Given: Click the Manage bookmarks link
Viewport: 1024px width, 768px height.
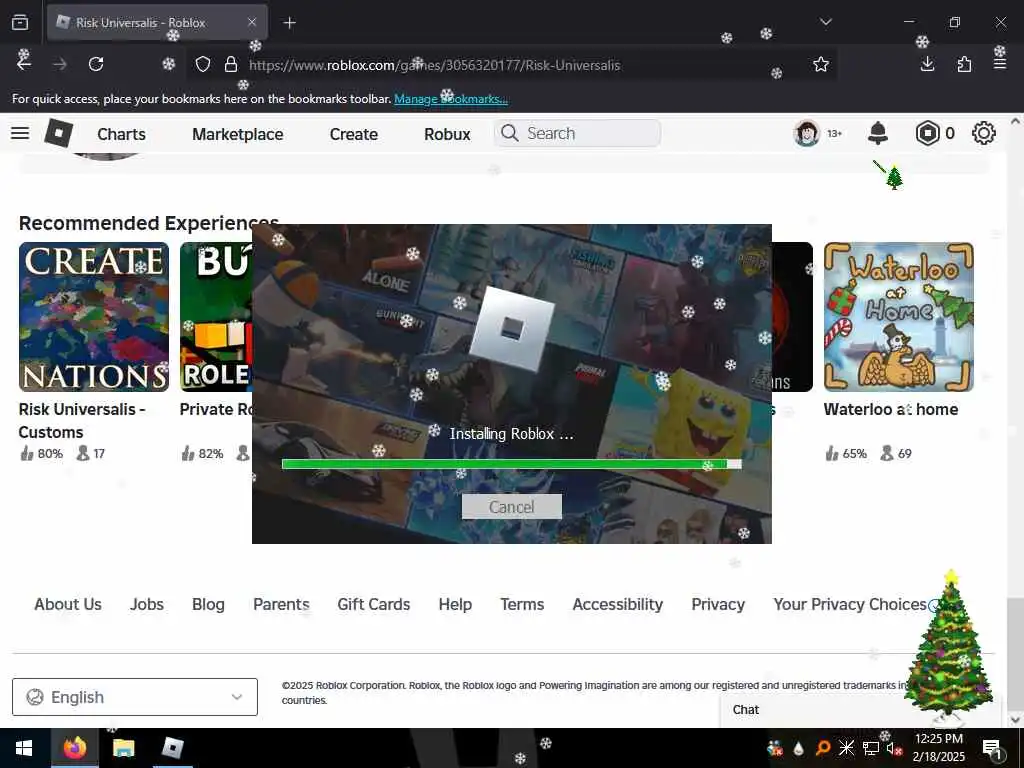Looking at the screenshot, I should pyautogui.click(x=451, y=99).
